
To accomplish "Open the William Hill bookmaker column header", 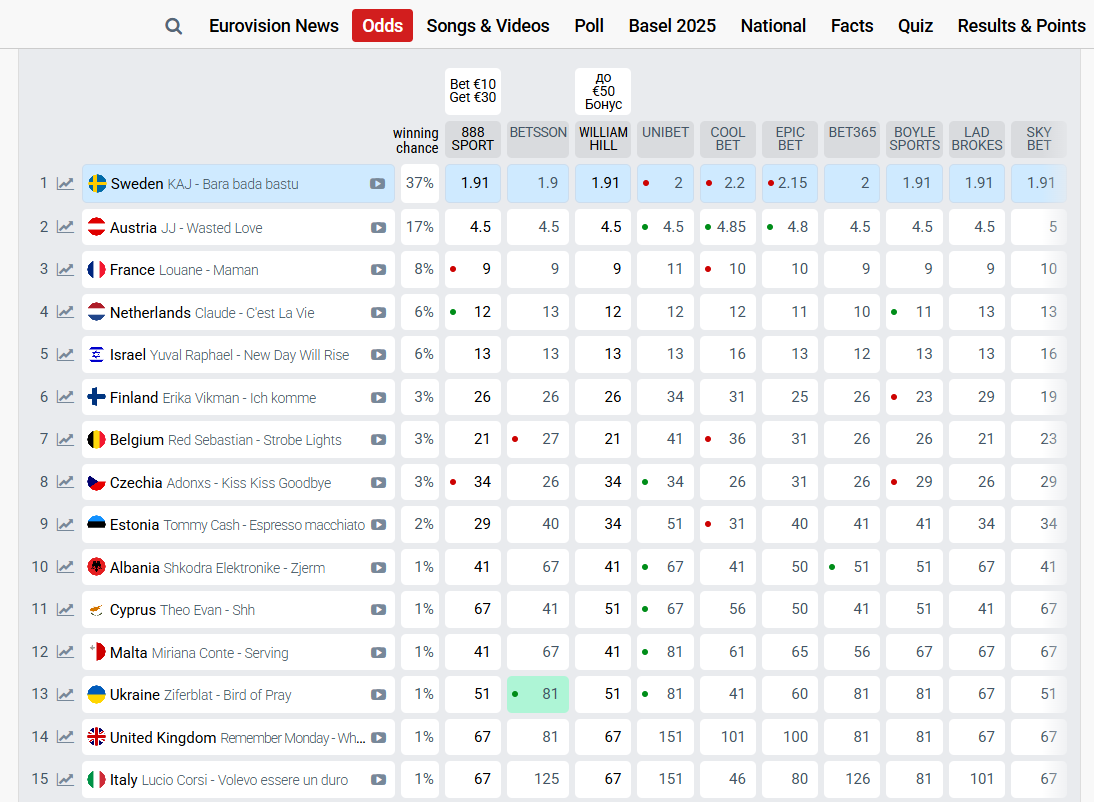I will 603,139.
